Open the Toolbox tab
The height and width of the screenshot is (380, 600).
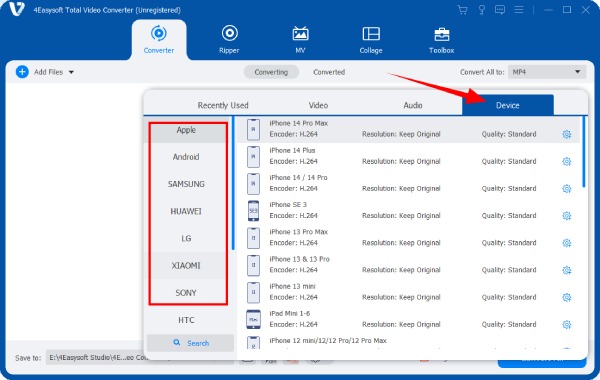tap(442, 39)
